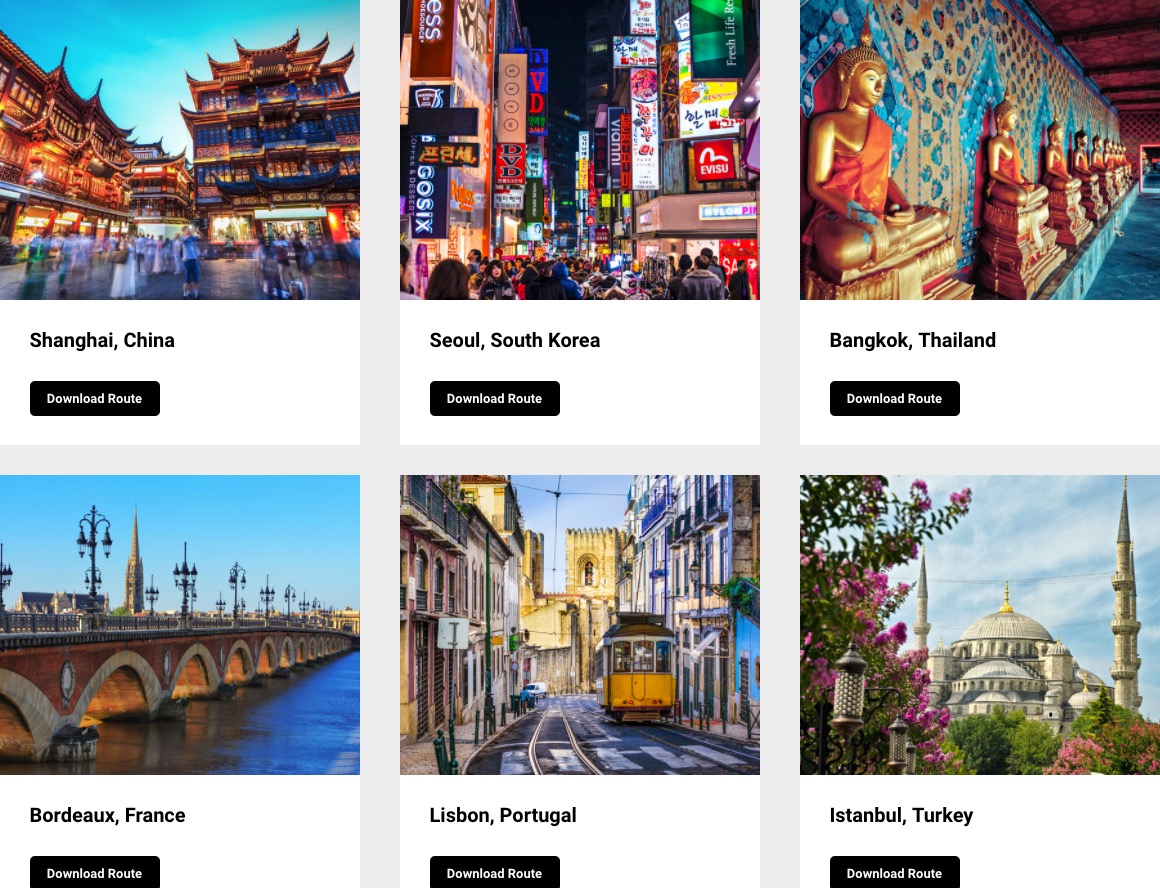
Task: Click the yellow tram in Lisbon image
Action: [x=637, y=667]
